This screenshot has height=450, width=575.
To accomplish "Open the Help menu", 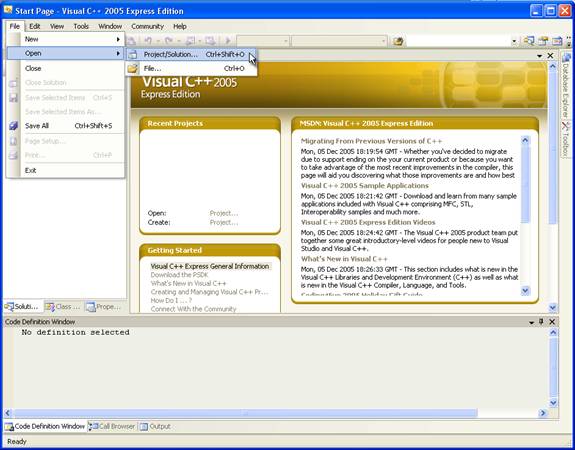I will click(x=180, y=26).
